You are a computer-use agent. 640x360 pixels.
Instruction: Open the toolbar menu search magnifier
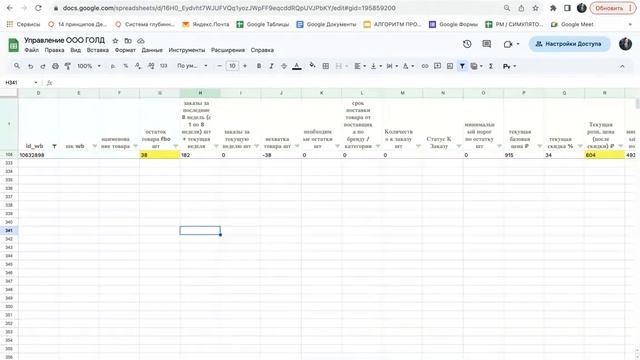pos(17,66)
